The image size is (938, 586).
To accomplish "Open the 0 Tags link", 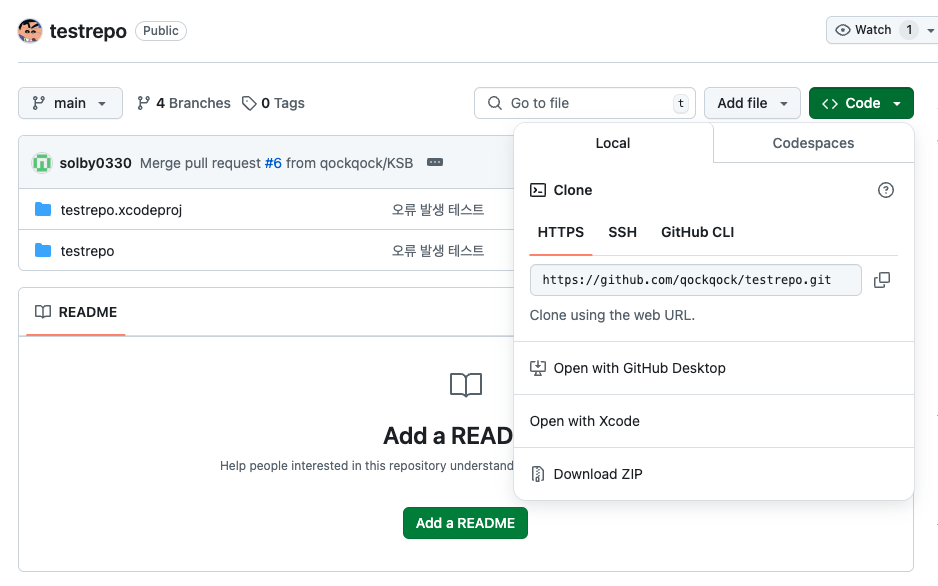I will click(273, 103).
